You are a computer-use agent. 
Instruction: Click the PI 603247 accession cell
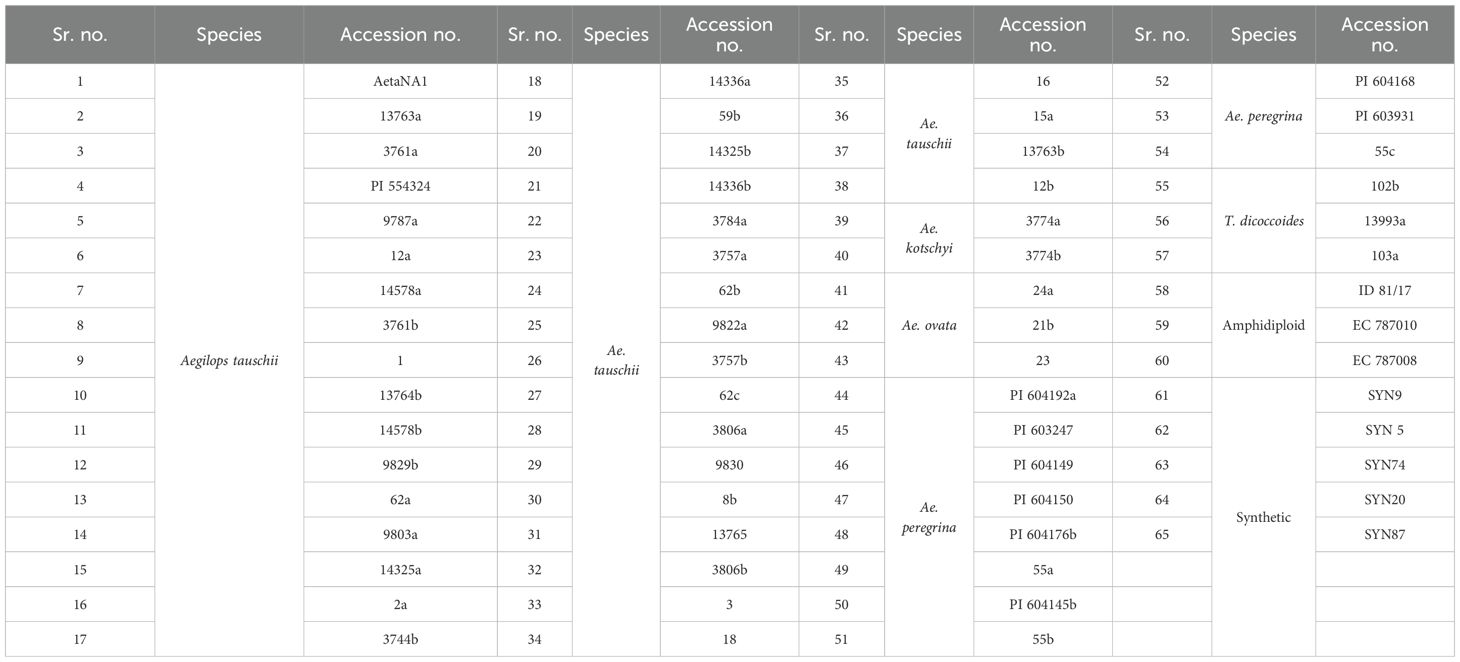[1043, 430]
